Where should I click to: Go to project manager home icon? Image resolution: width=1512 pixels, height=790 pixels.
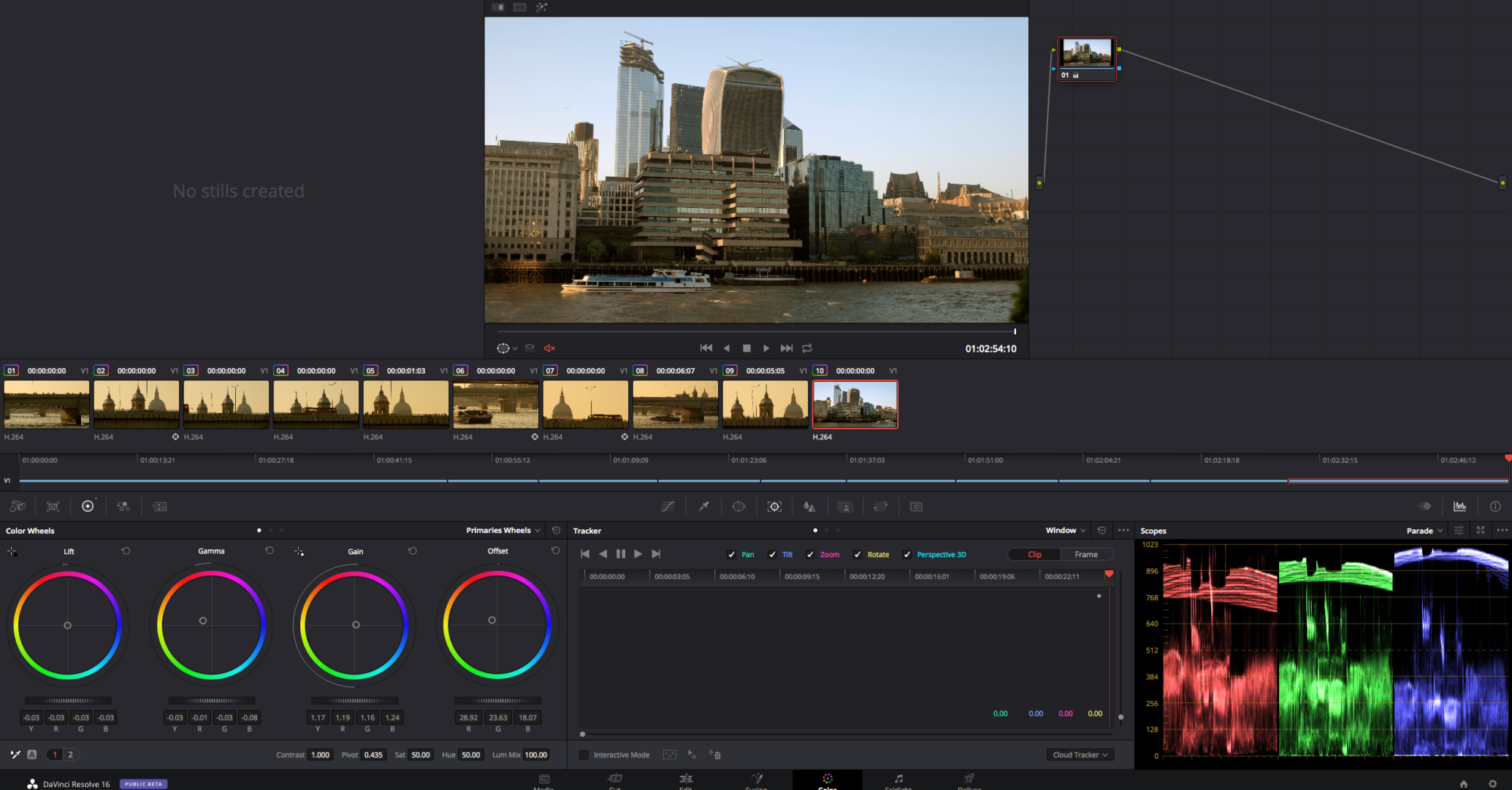click(1464, 784)
